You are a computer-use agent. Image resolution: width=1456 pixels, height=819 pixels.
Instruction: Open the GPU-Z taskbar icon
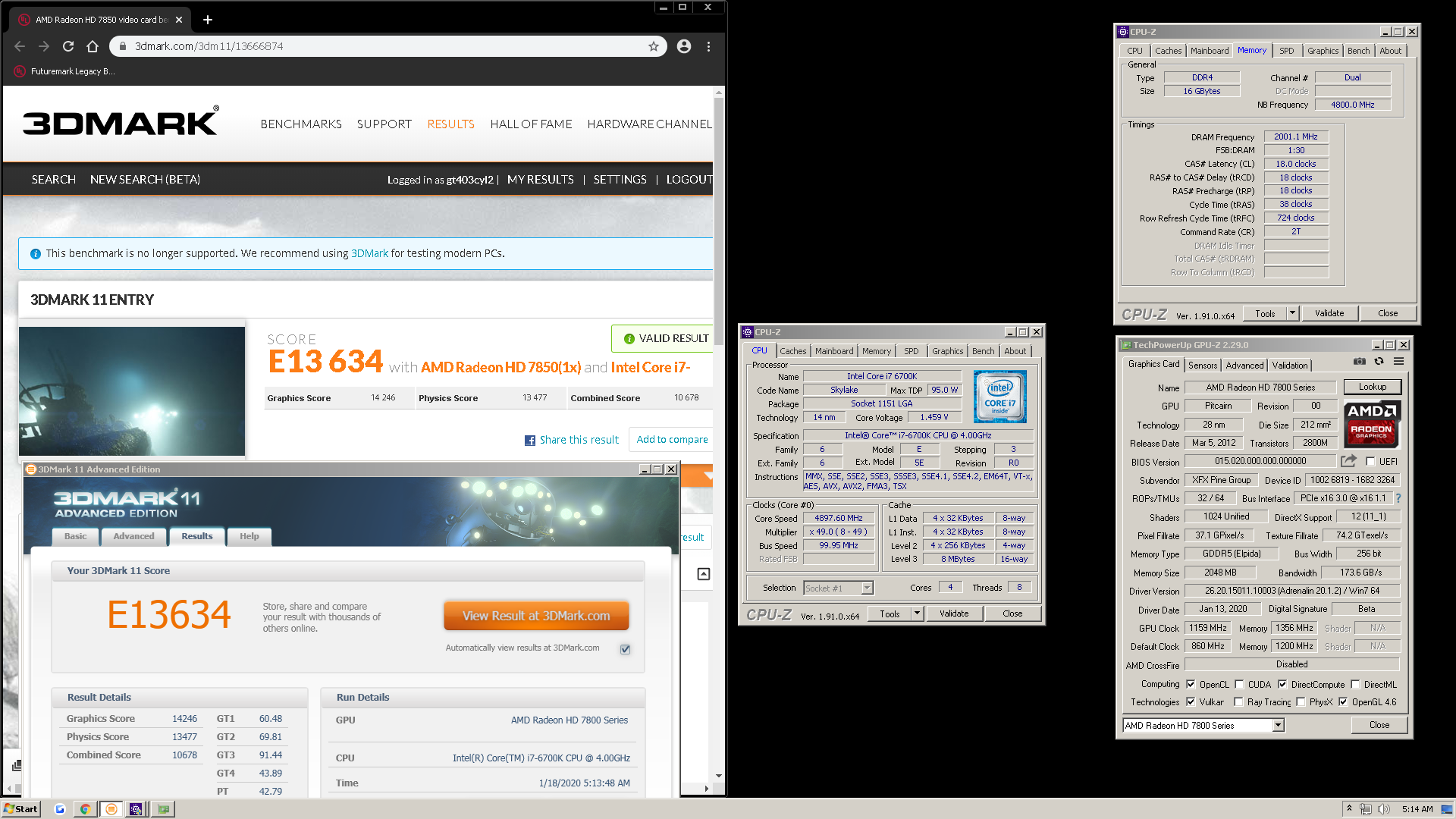pyautogui.click(x=163, y=809)
